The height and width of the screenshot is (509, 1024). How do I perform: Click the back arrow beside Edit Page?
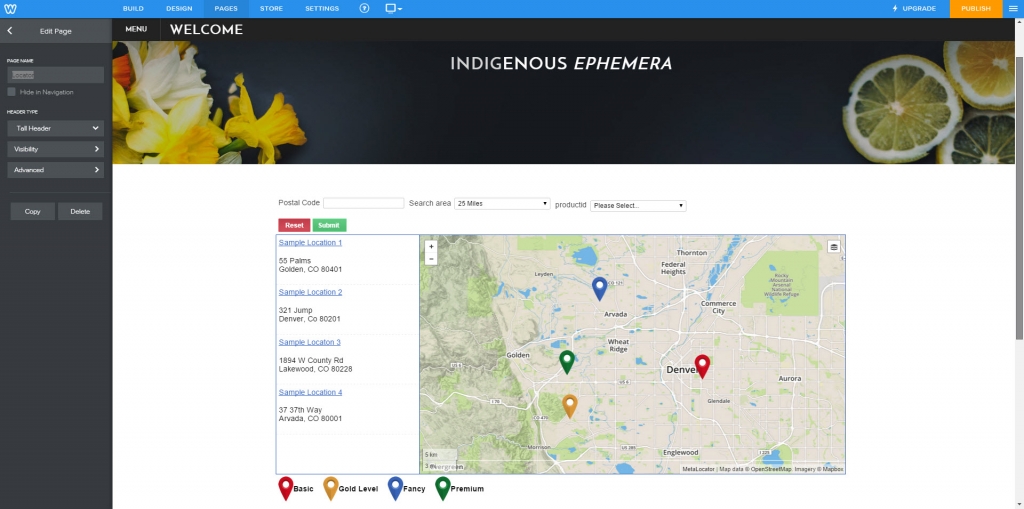10,31
